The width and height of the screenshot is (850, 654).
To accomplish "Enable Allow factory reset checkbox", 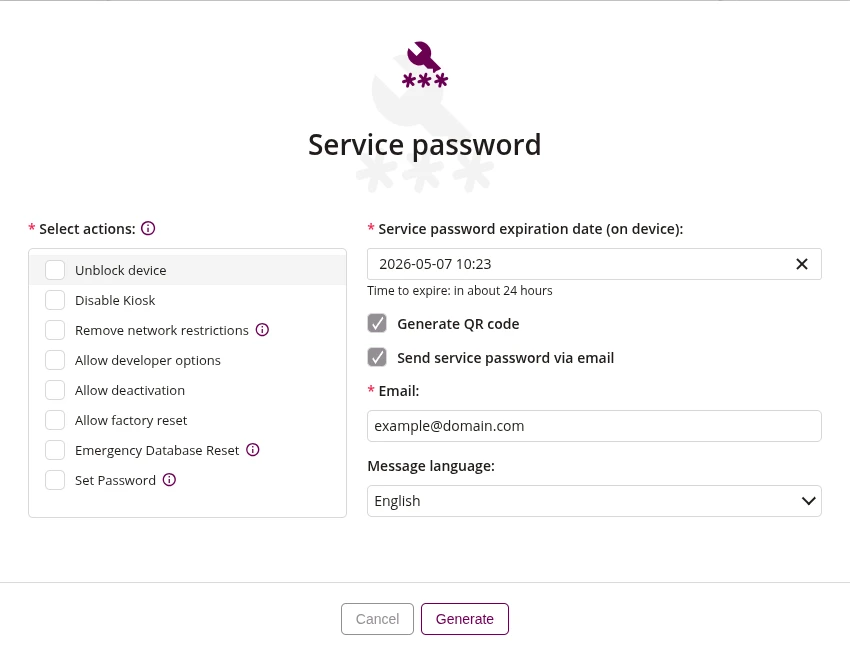I will (55, 420).
